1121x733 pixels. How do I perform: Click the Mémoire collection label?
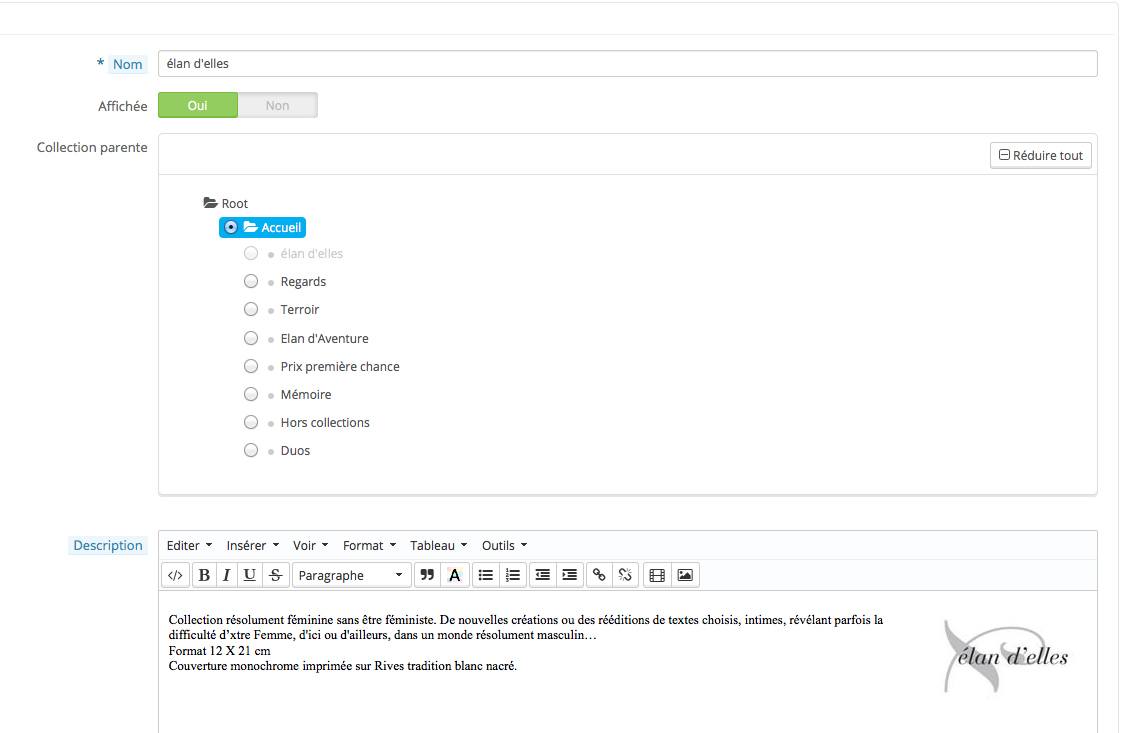pos(306,395)
